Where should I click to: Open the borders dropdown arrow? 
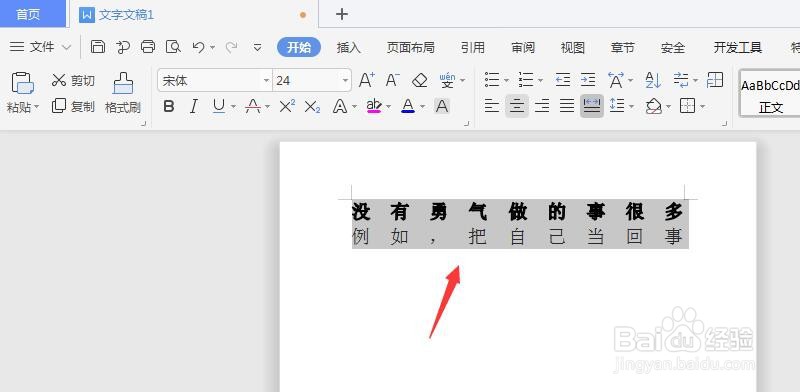(703, 107)
